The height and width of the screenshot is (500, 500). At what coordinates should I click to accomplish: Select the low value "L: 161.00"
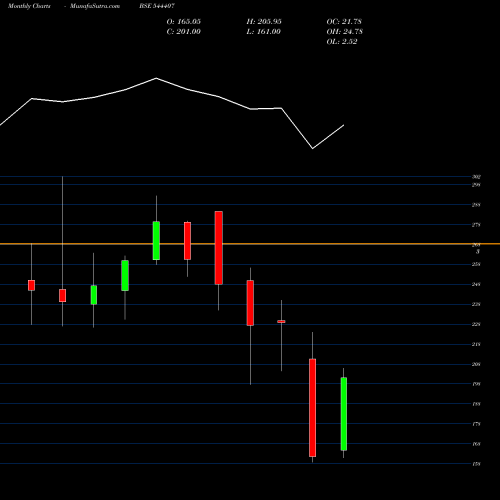coord(263,32)
